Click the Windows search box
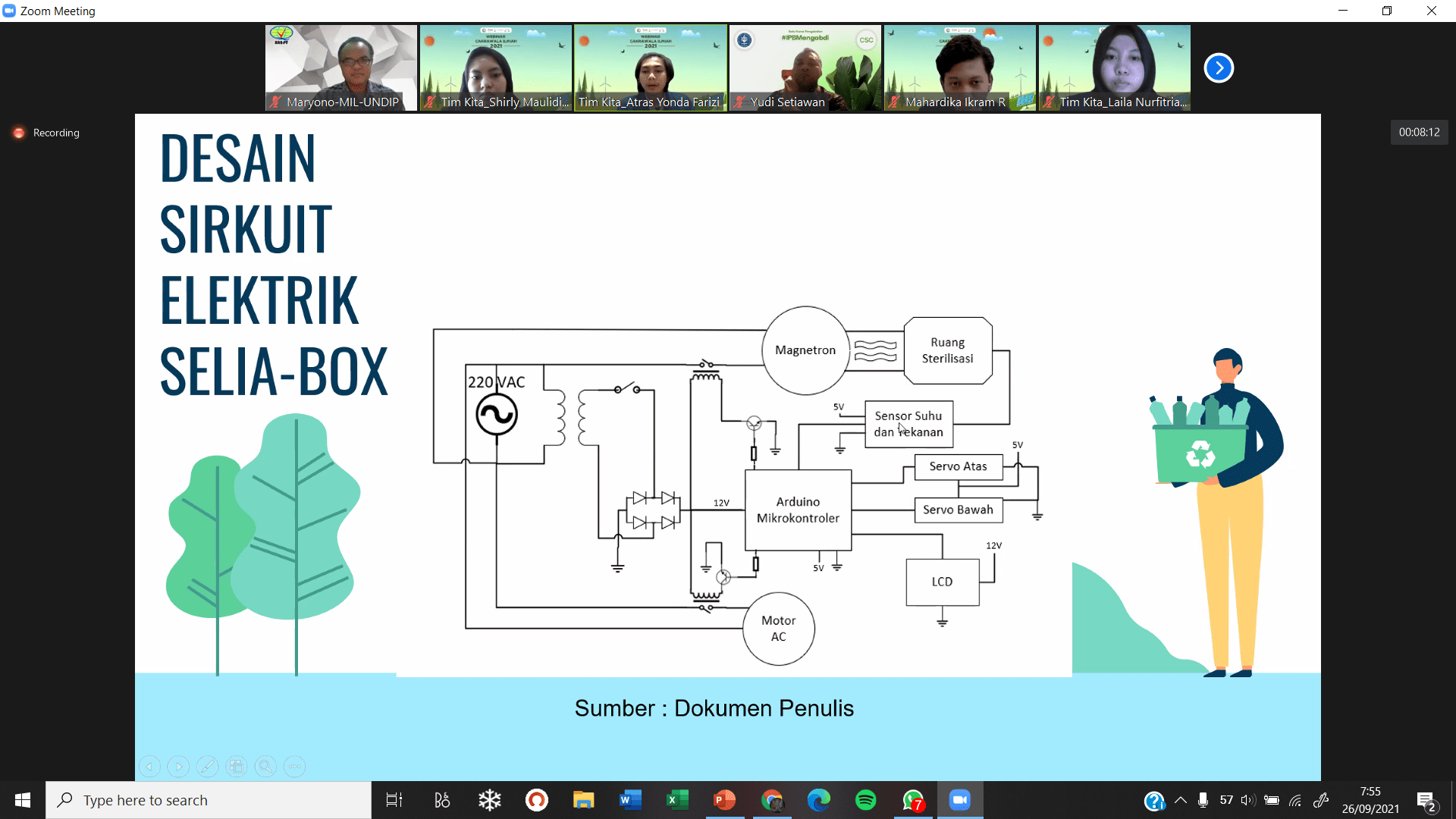Screen dimensions: 1456x819 [209, 800]
